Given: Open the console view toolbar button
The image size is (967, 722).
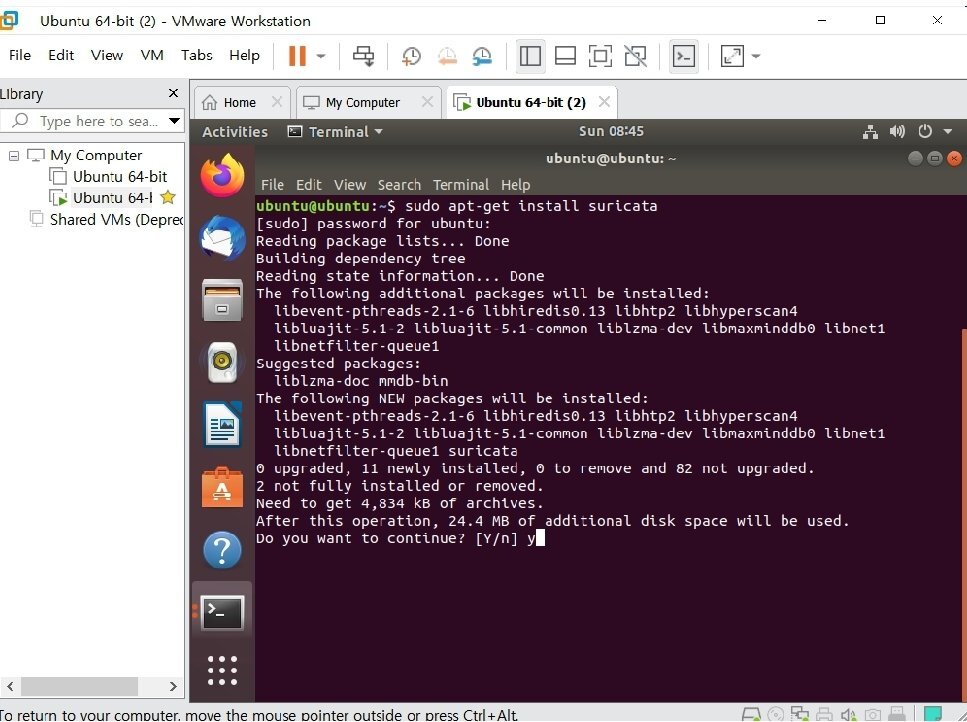Looking at the screenshot, I should pos(684,56).
